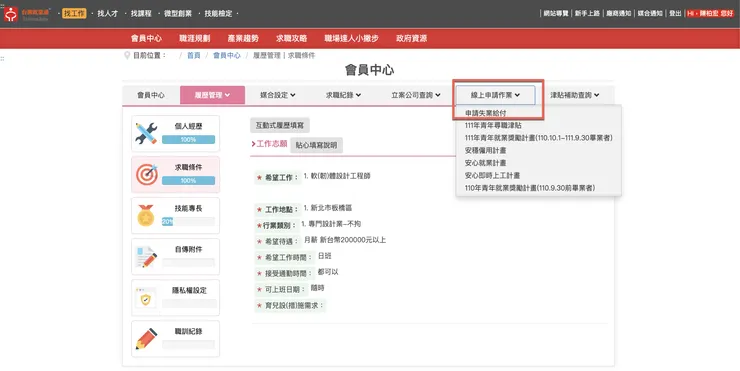Viewport: 740px width, 371px height.
Task: Open 職涯規劃 in red navigation bar
Action: [194, 38]
